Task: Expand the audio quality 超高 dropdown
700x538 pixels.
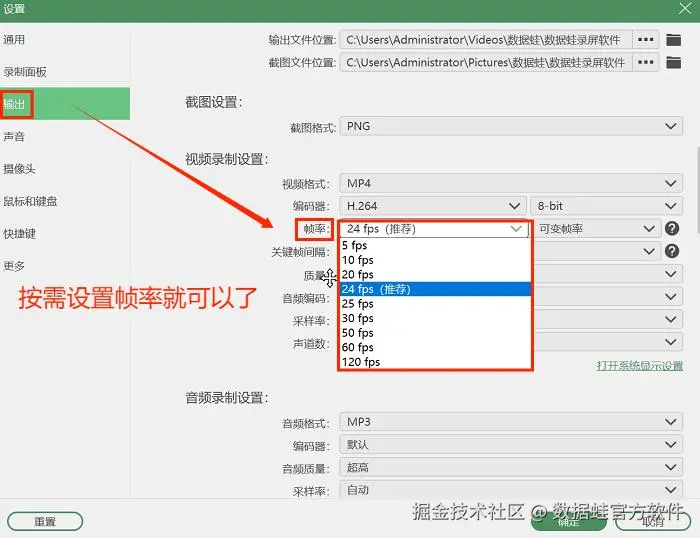Action: (x=511, y=467)
